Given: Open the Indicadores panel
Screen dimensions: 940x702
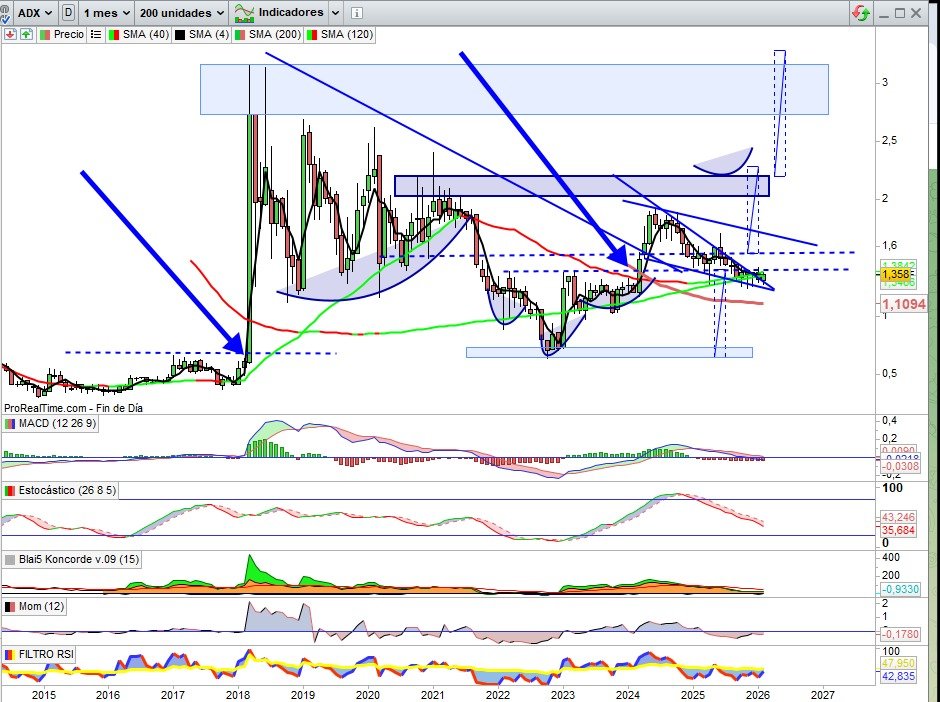Looking at the screenshot, I should (x=291, y=13).
